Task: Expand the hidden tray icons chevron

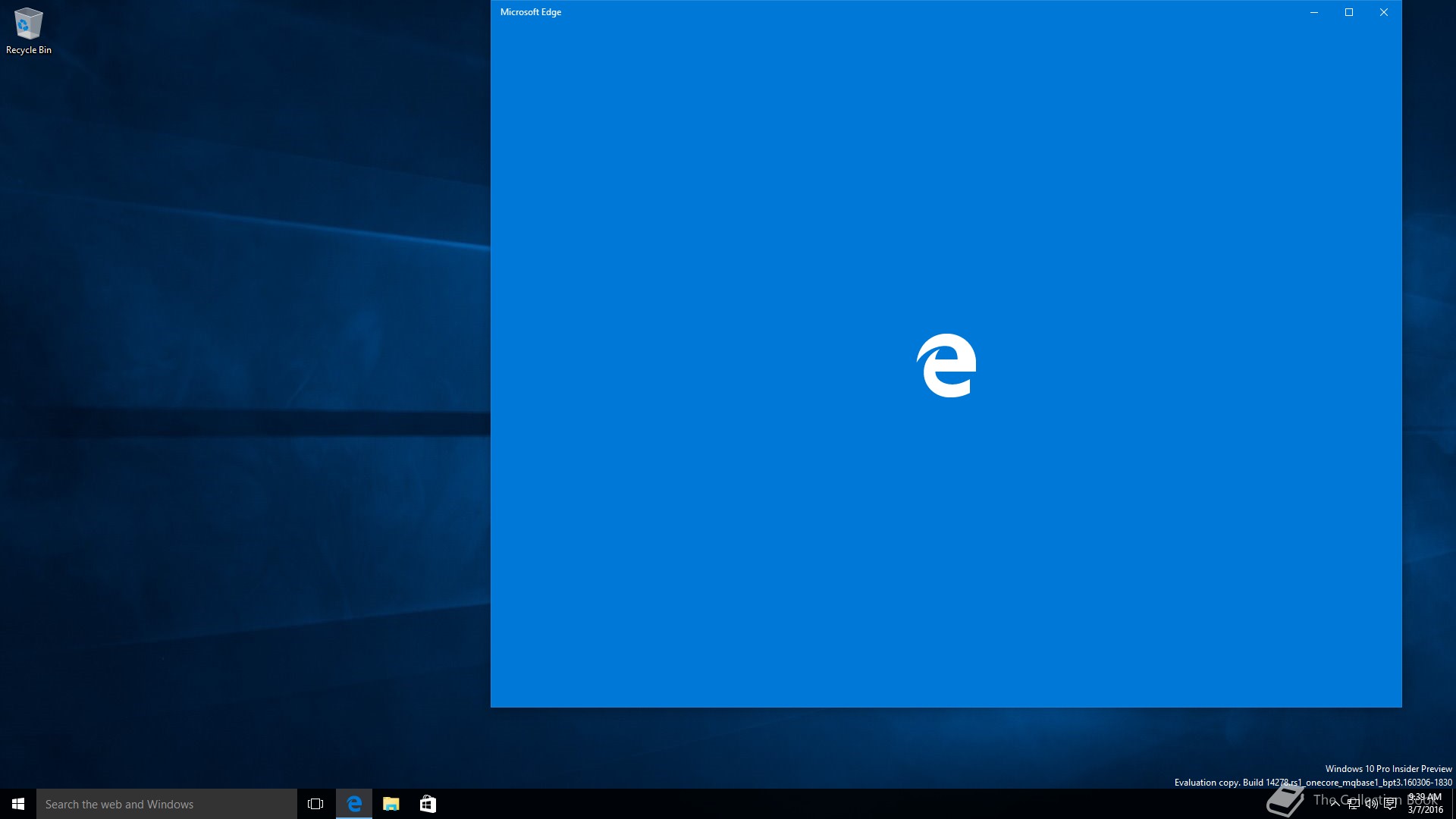Action: click(1335, 804)
